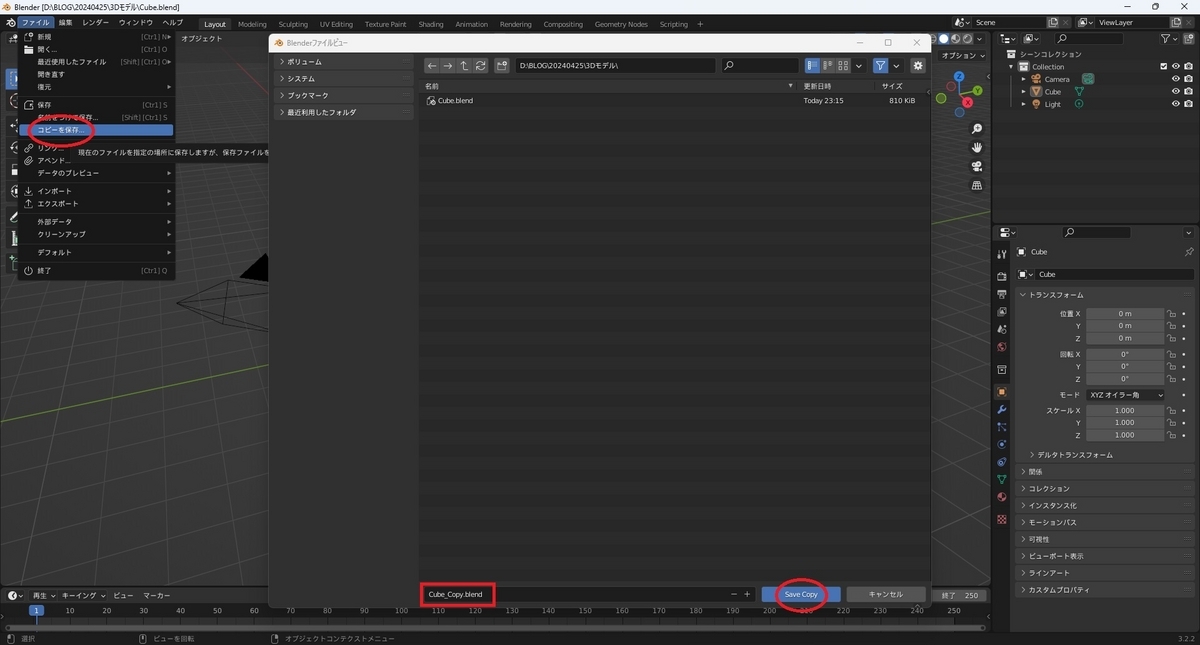1200x645 pixels.
Task: Switch to horizontal list display mode
Action: [x=828, y=66]
